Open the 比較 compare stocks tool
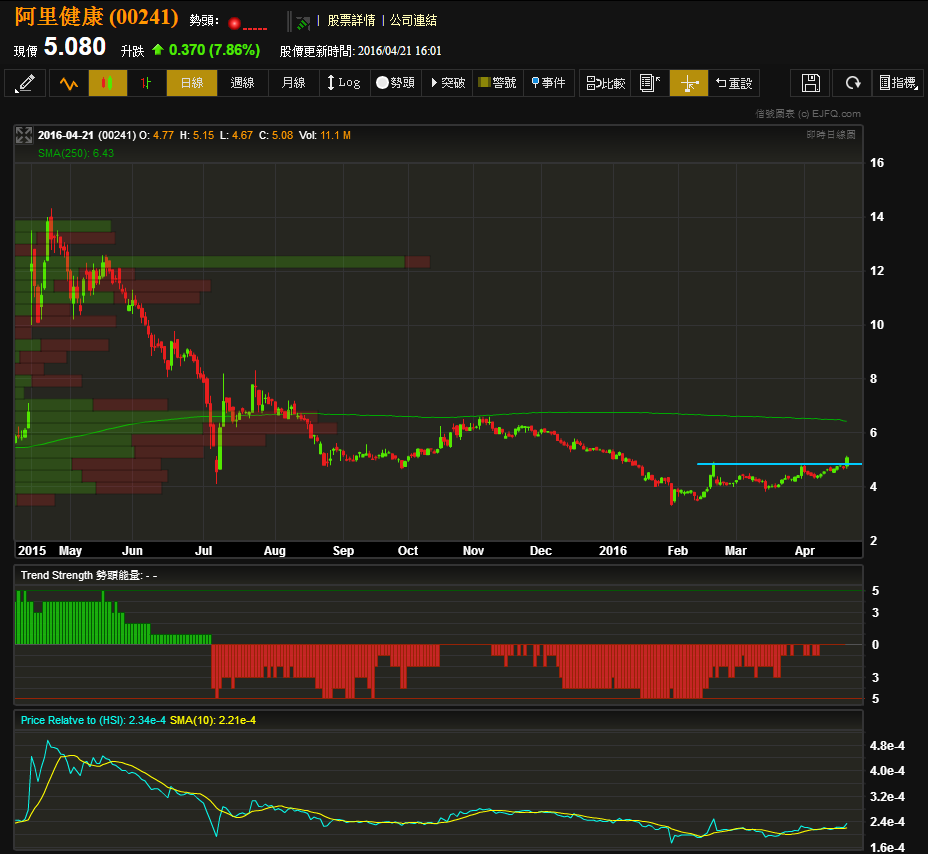 605,83
